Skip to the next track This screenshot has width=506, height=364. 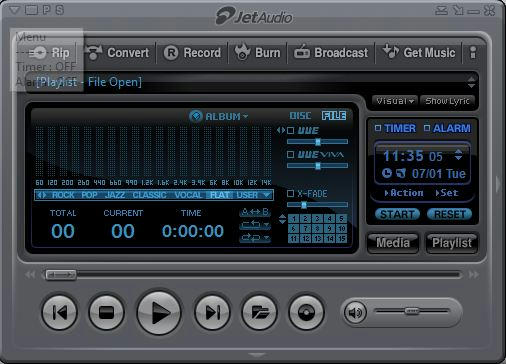click(x=212, y=313)
